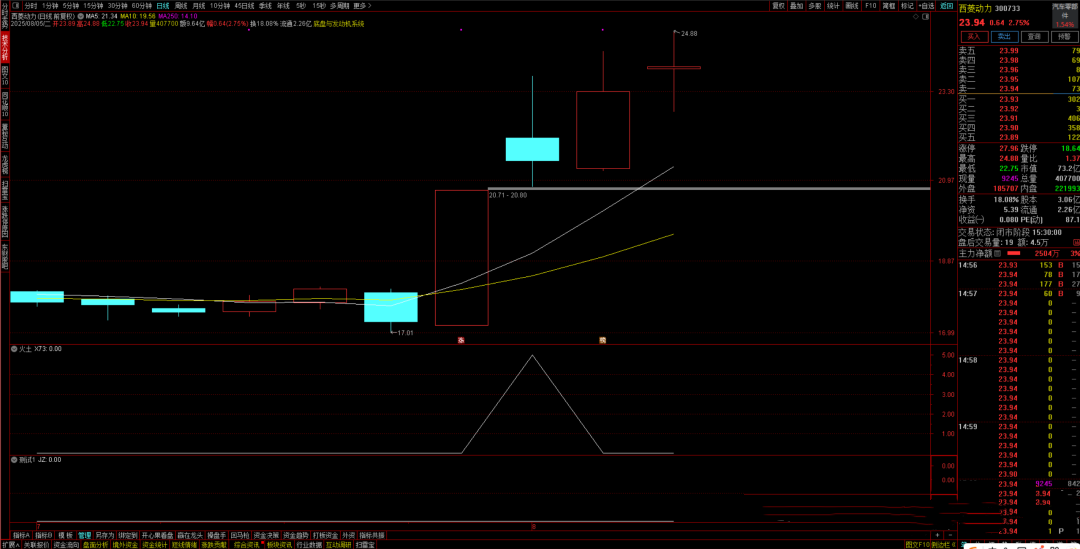Click the 标记 mark button
Screen dimensions: 1080x549
[907, 6]
